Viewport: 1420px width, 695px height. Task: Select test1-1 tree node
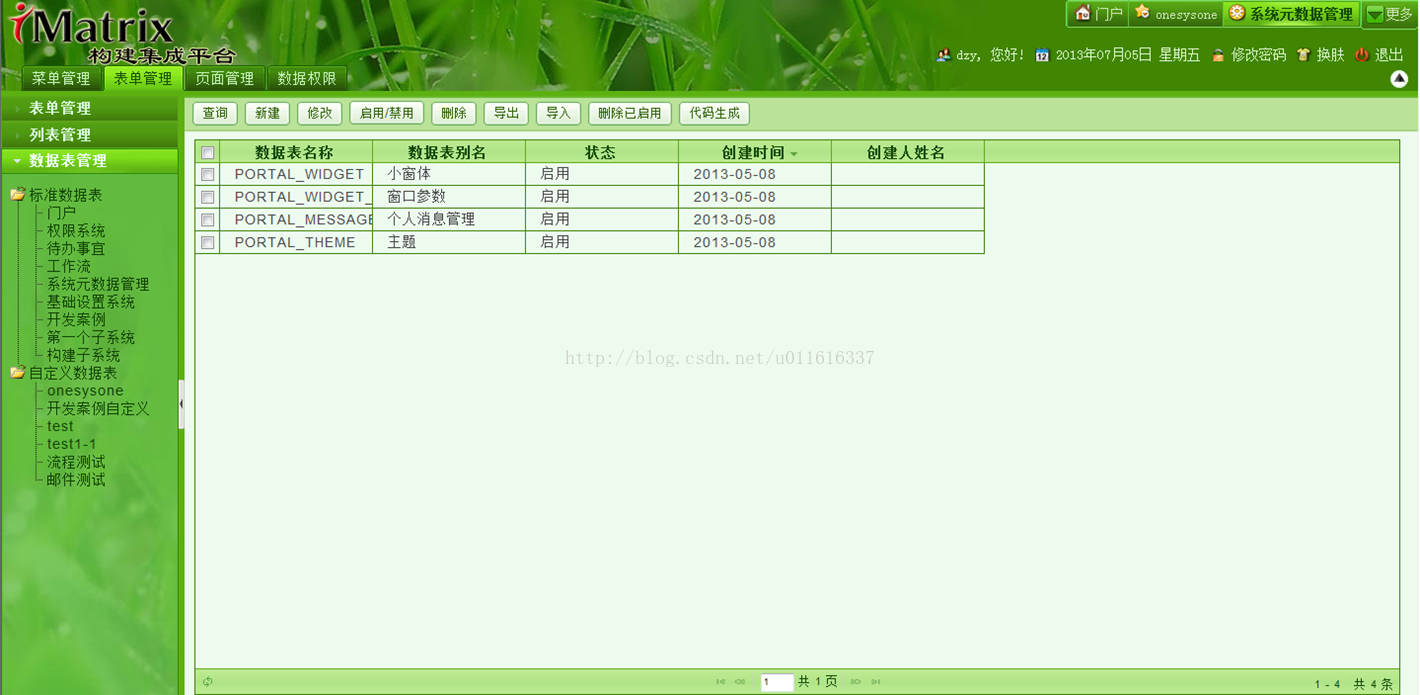72,444
